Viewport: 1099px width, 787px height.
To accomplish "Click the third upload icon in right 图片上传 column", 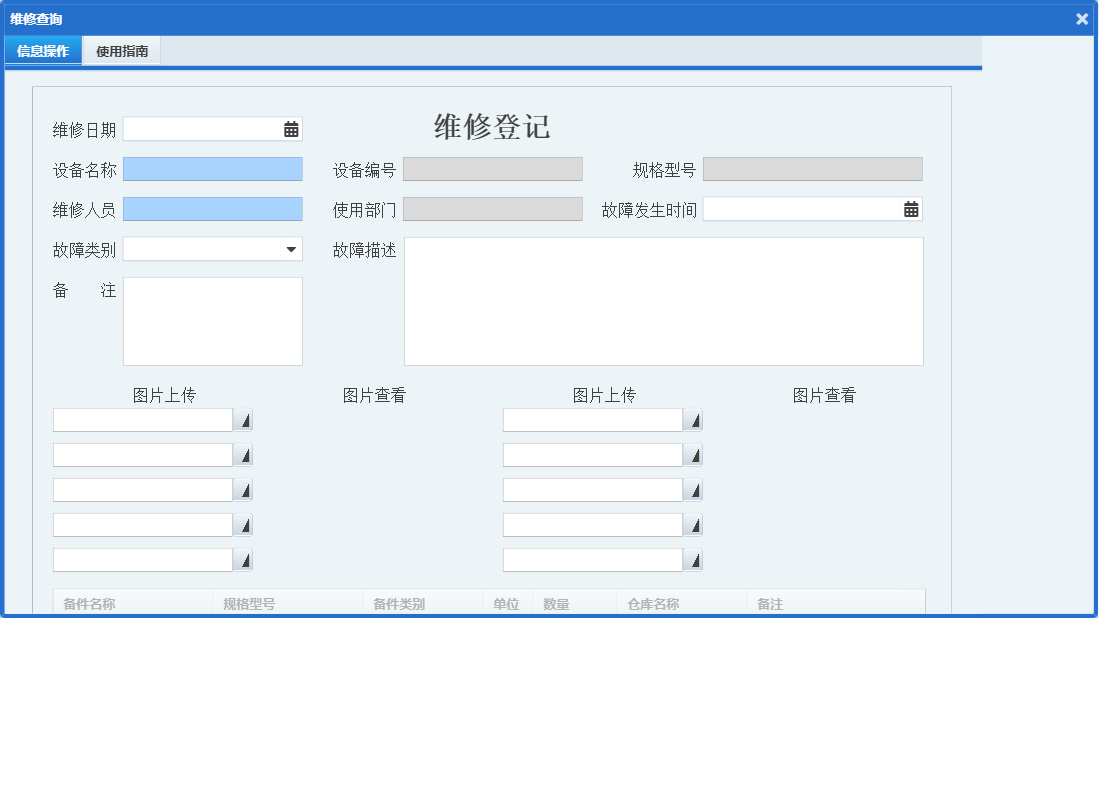I will coord(694,489).
